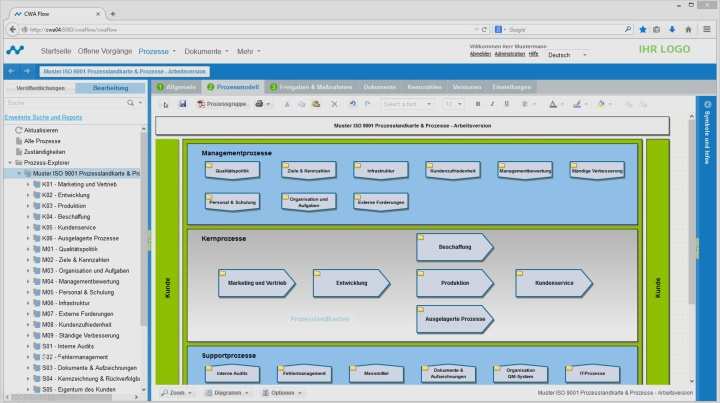Click the fill color paint bucket

(601, 105)
